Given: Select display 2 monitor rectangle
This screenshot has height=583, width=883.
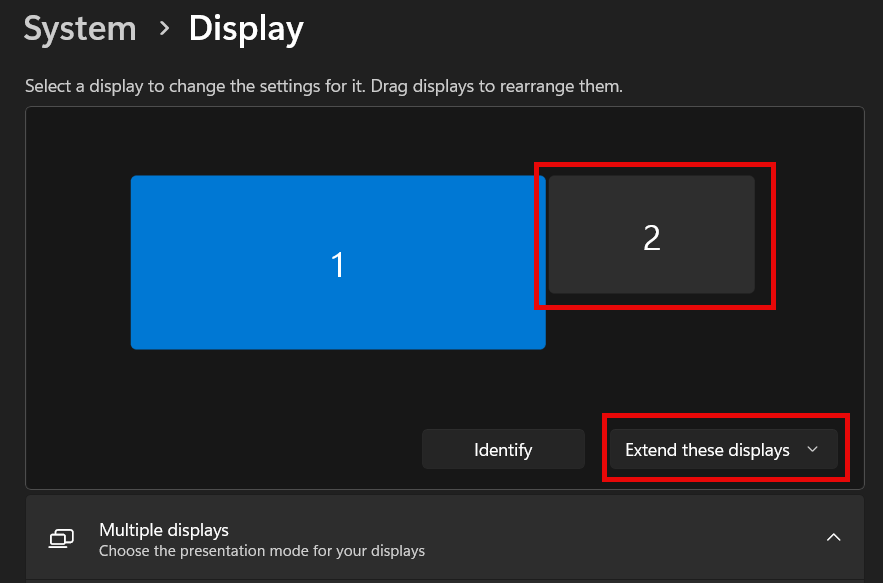Looking at the screenshot, I should (652, 234).
